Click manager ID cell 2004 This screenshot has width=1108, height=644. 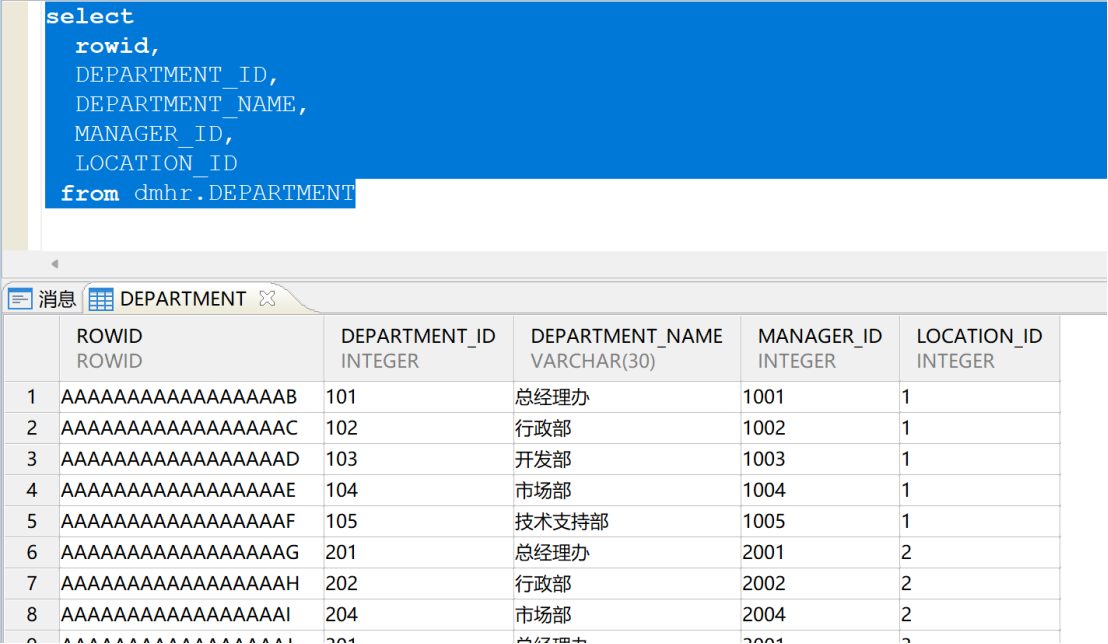click(x=820, y=615)
